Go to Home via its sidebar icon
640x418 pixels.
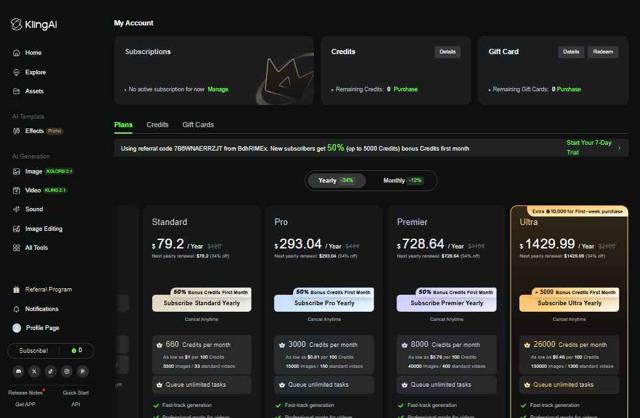(x=16, y=53)
